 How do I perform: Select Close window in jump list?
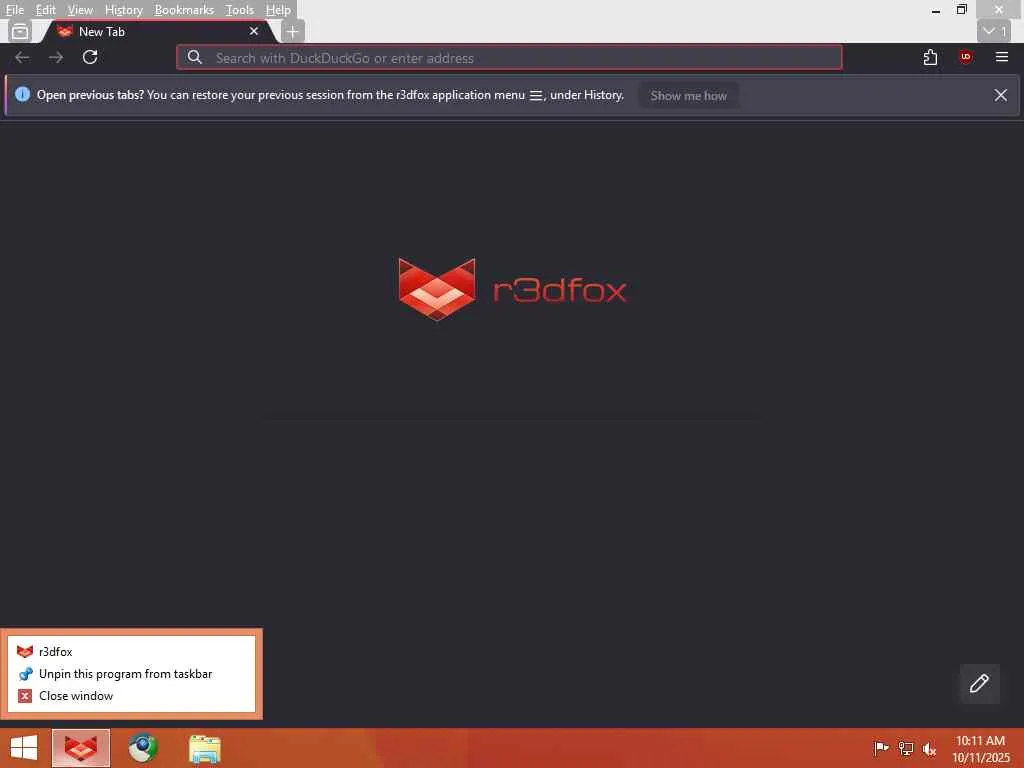131,696
